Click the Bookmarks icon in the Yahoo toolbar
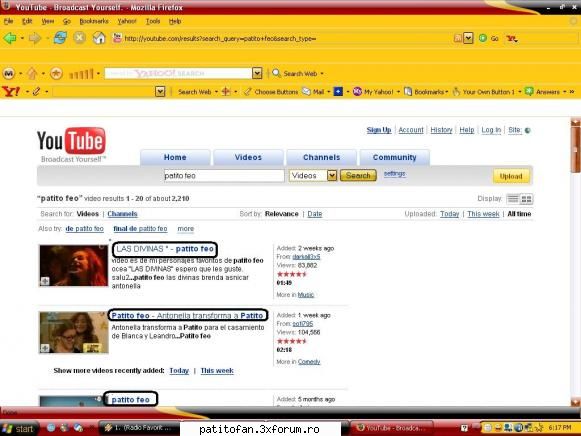 point(408,91)
